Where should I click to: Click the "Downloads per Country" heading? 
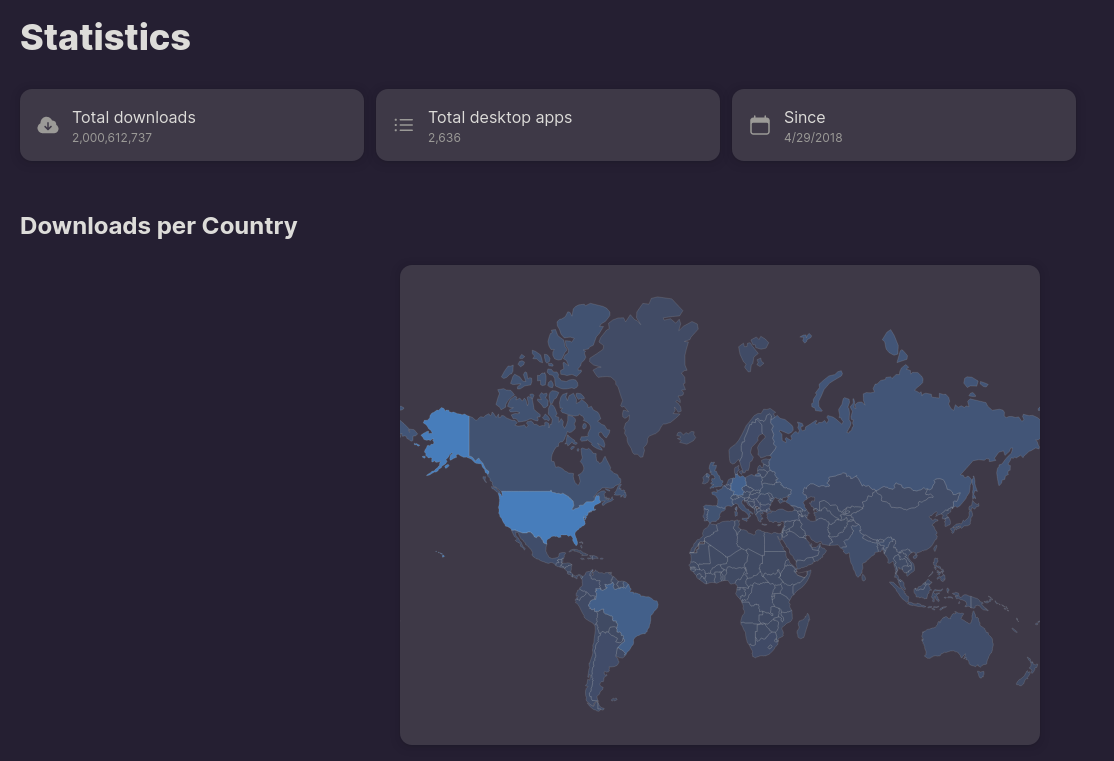pyautogui.click(x=159, y=226)
